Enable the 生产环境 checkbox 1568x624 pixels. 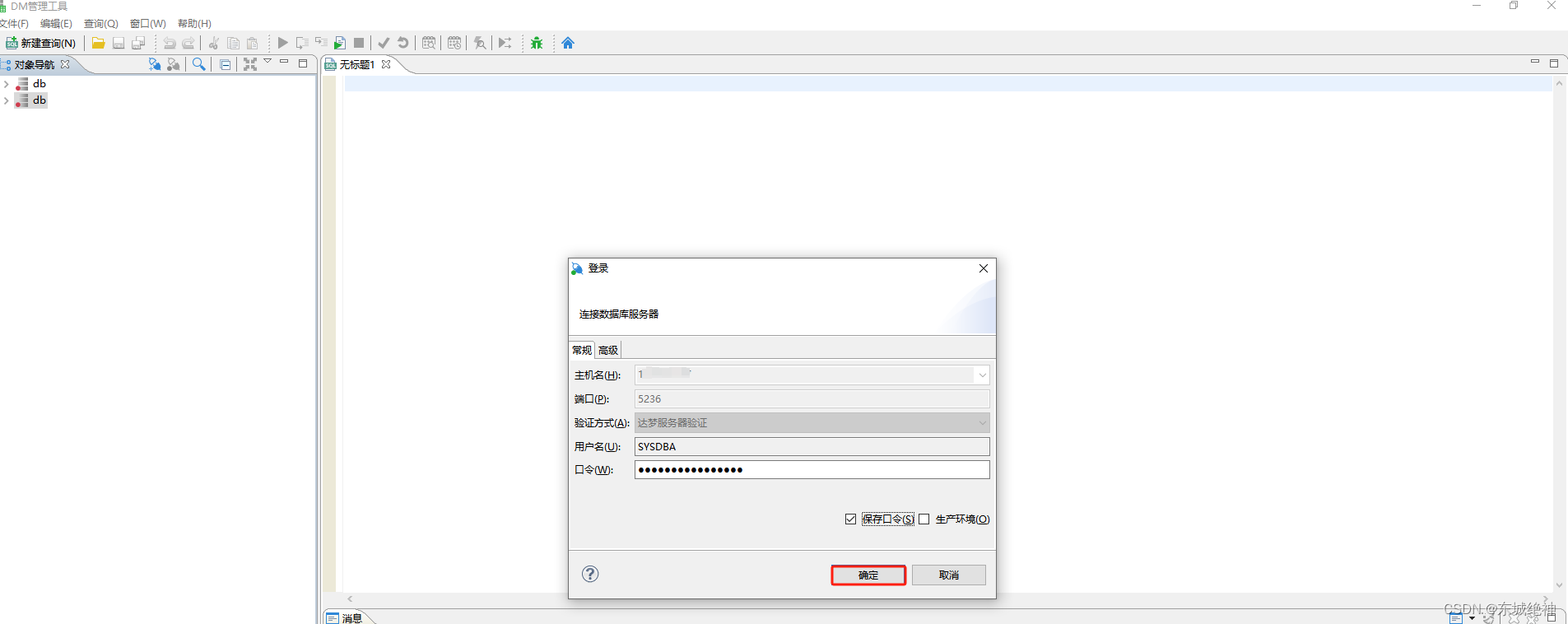point(924,519)
